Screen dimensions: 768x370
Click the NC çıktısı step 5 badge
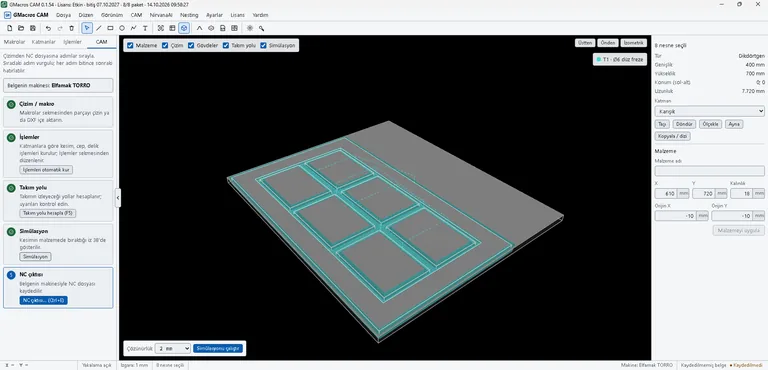coord(11,275)
